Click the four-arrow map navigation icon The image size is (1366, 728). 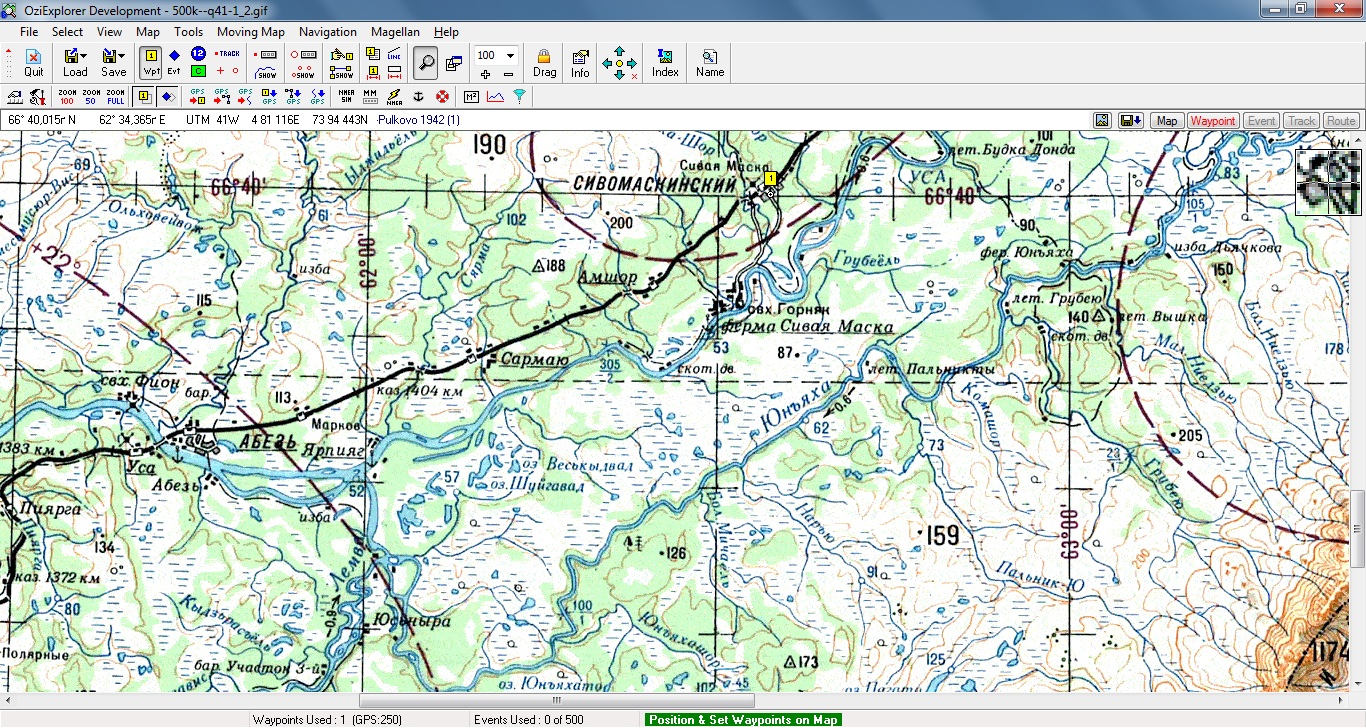(619, 63)
